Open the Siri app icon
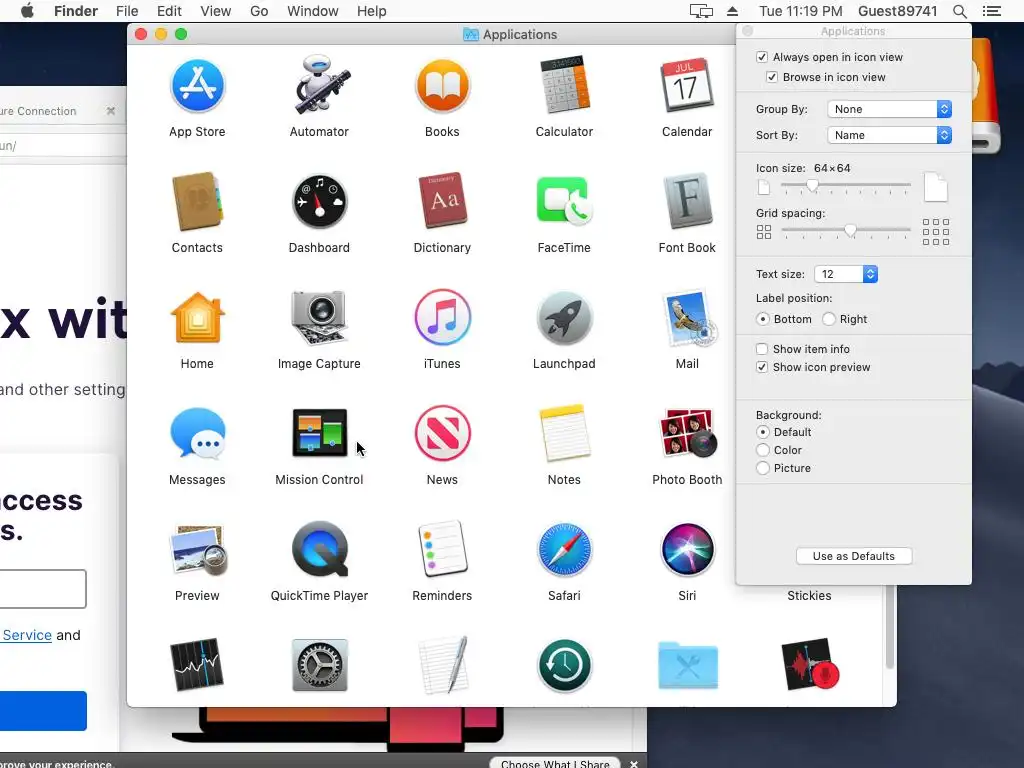Viewport: 1024px width, 768px height. tap(687, 549)
